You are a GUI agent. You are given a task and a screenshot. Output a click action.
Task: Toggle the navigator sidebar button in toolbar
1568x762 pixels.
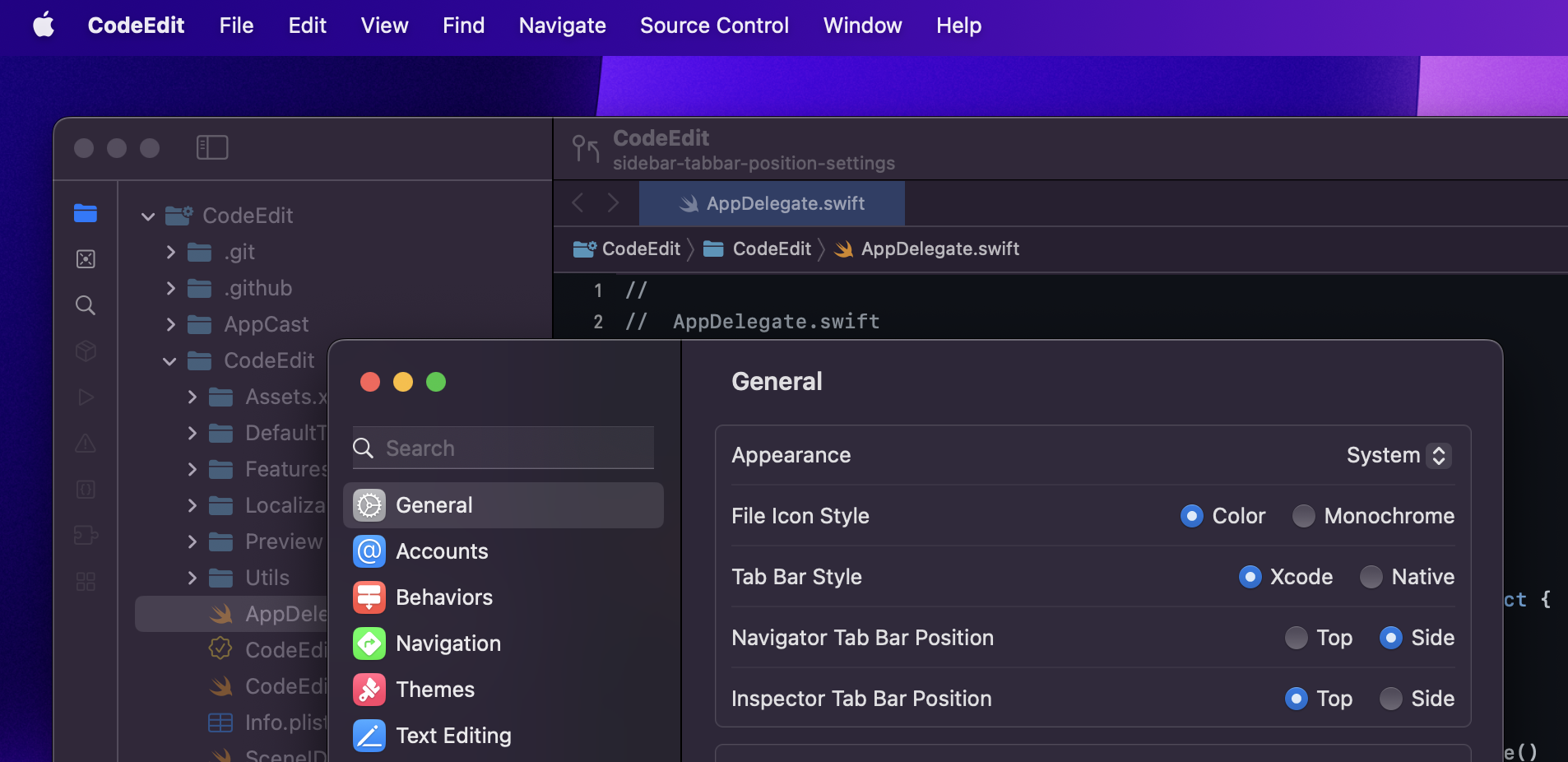tap(212, 147)
